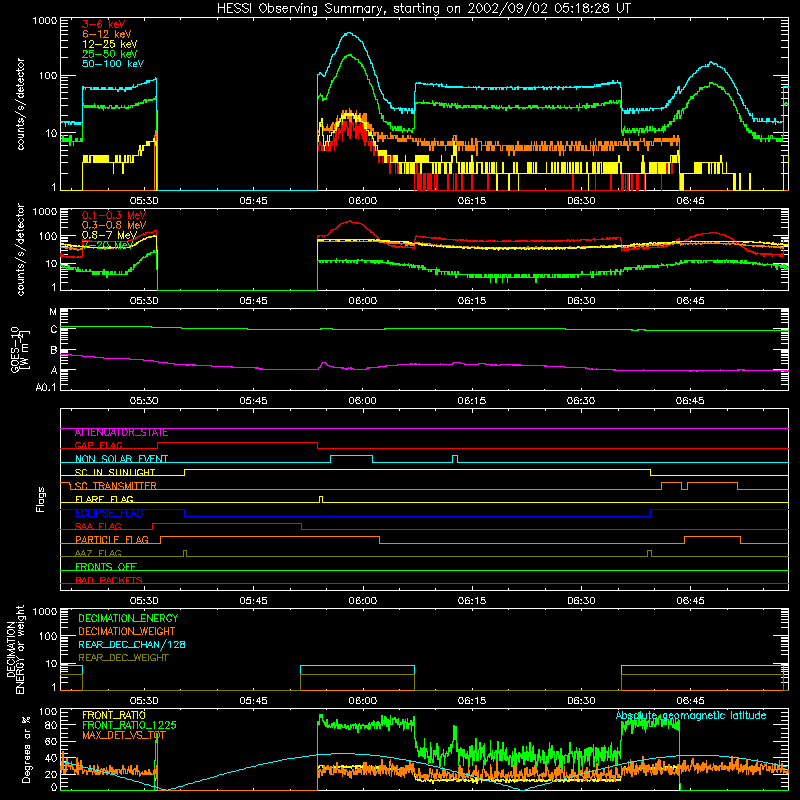Screen dimensions: 800x800
Task: Click the 05:45 tick label under the GOES-10 panel
Action: click(x=254, y=401)
